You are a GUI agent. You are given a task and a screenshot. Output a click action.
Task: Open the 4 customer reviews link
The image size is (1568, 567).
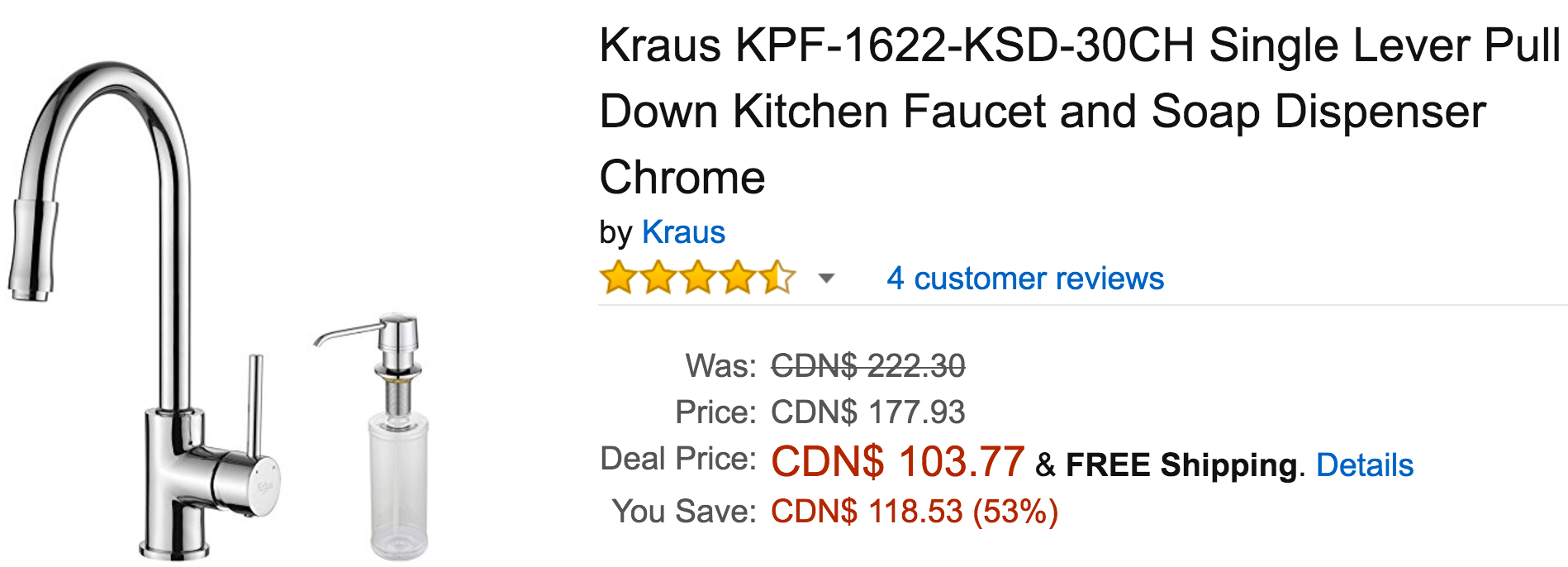(x=1025, y=279)
